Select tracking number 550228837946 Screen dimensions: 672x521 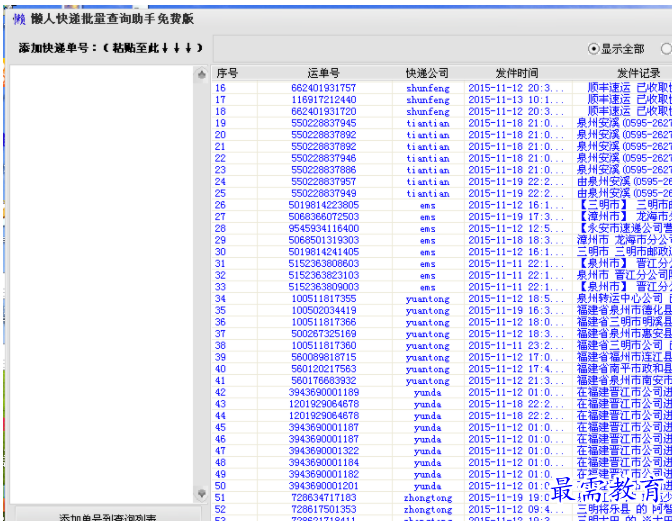click(324, 158)
